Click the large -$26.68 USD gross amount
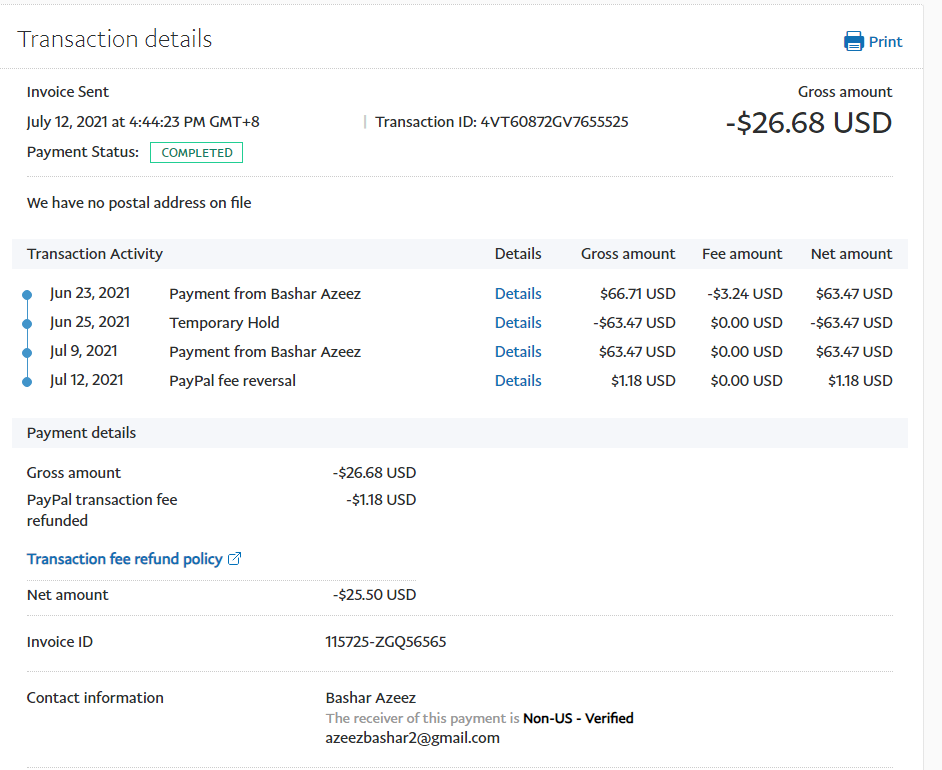Screen dimensions: 942x770 (808, 123)
